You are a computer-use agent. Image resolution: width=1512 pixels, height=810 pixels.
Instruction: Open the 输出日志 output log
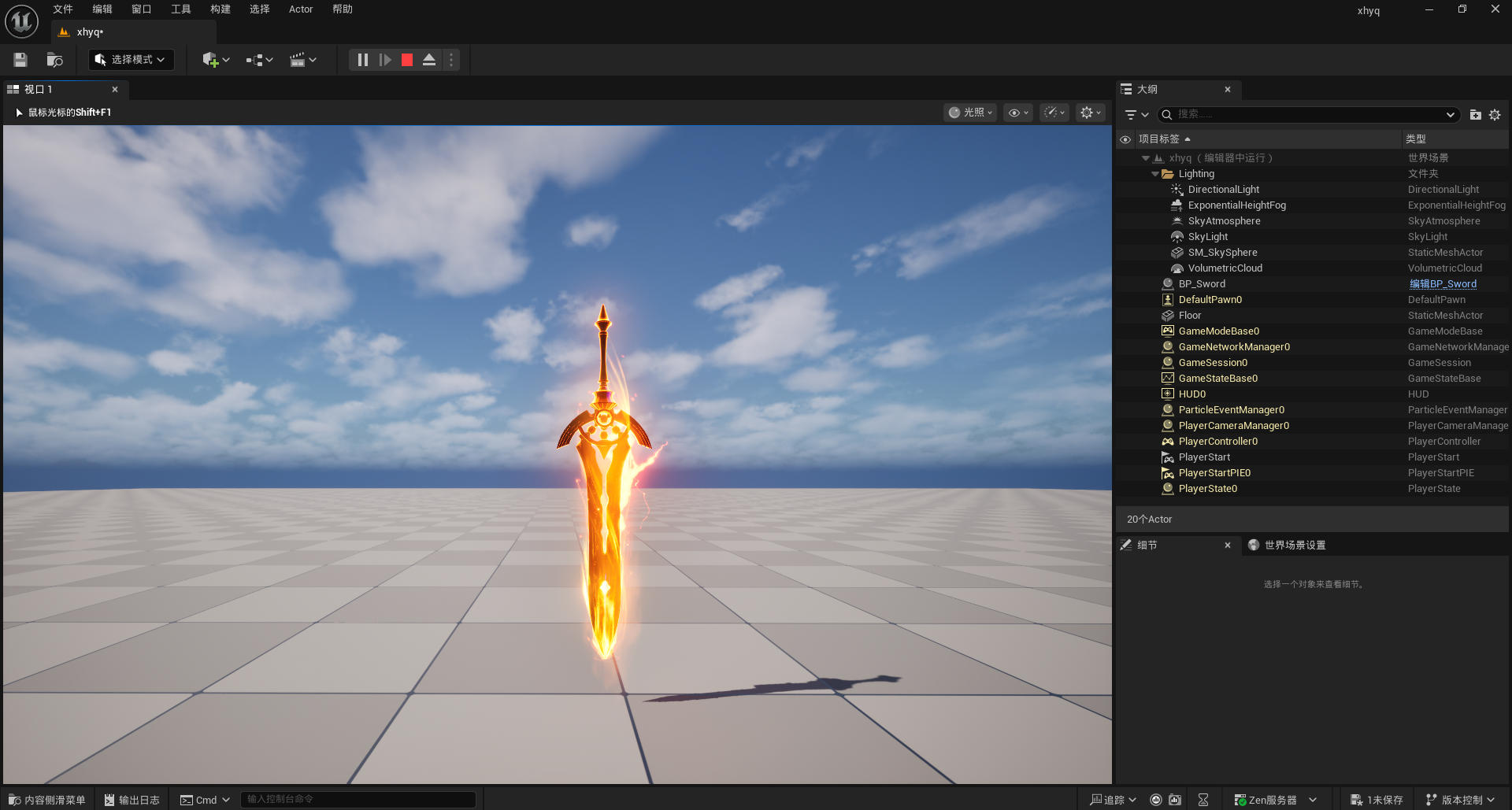click(x=132, y=800)
